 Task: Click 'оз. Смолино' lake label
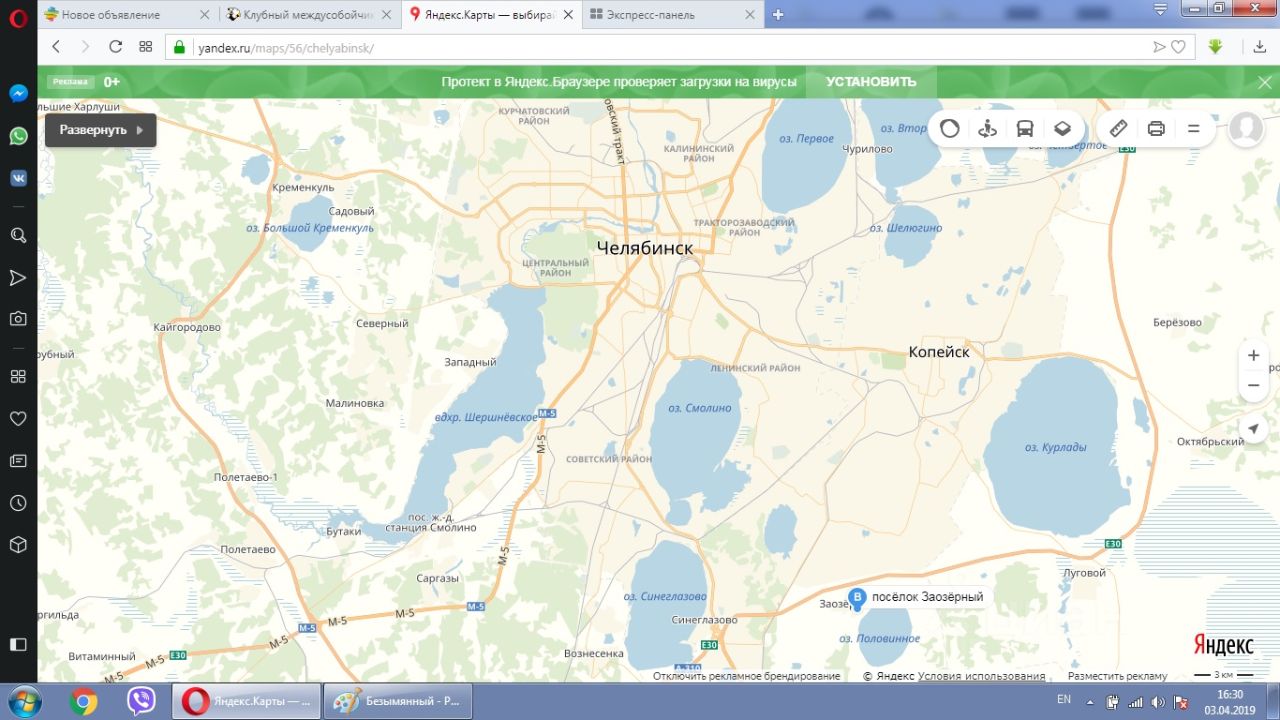[x=700, y=408]
